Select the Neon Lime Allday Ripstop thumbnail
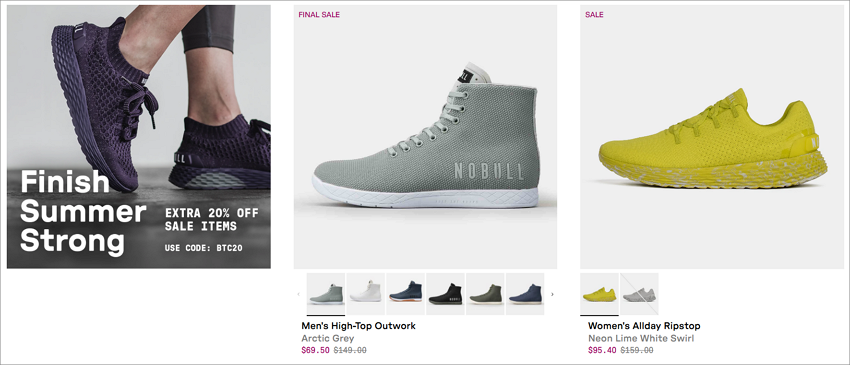 tap(599, 294)
